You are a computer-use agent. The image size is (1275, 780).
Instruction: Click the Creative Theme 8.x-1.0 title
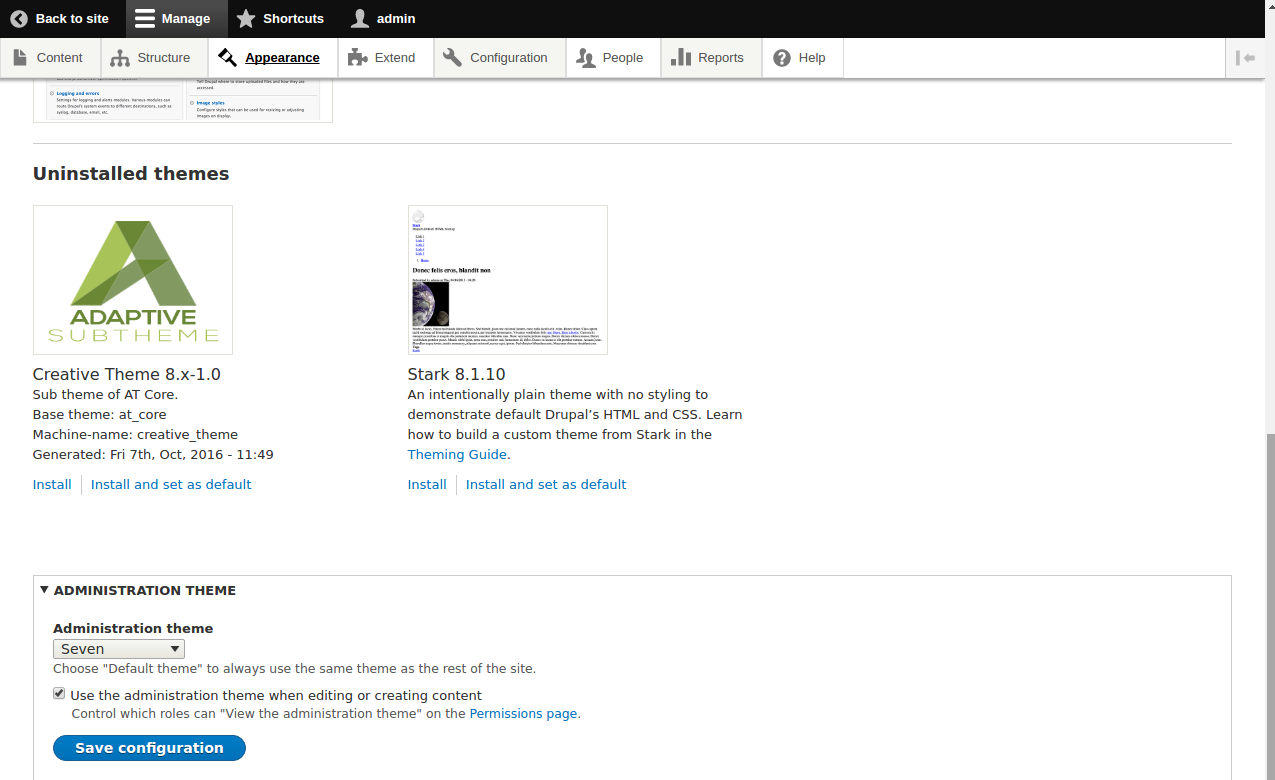tap(127, 374)
